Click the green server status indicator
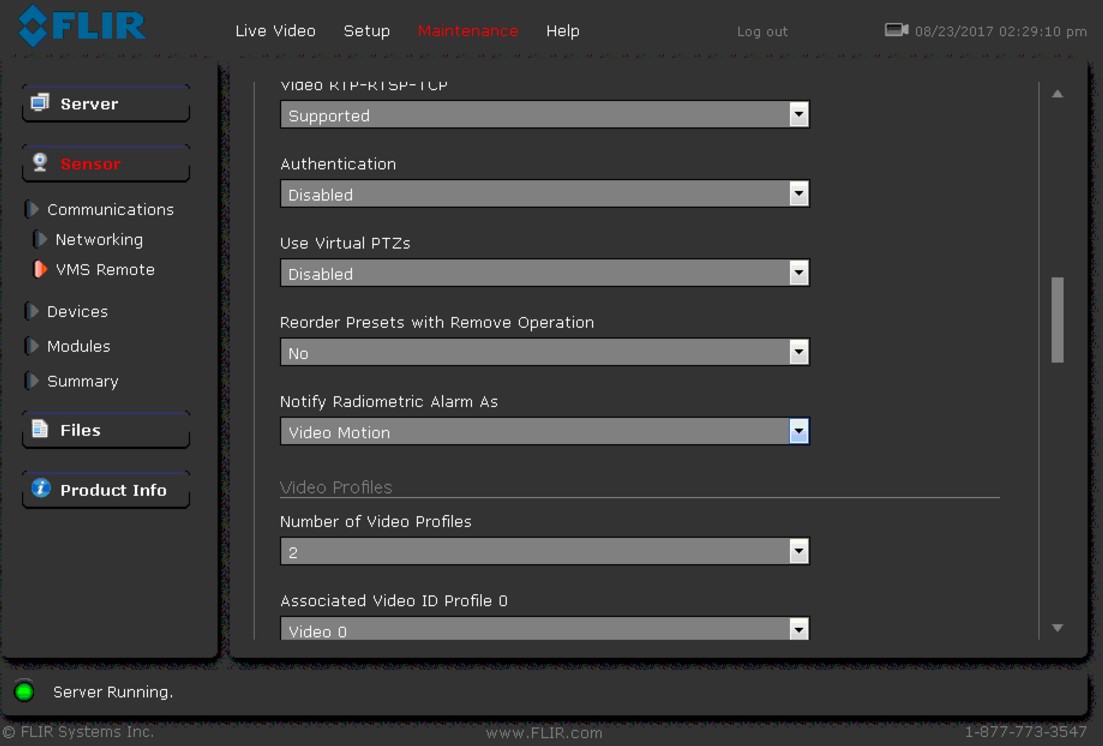 pyautogui.click(x=24, y=691)
